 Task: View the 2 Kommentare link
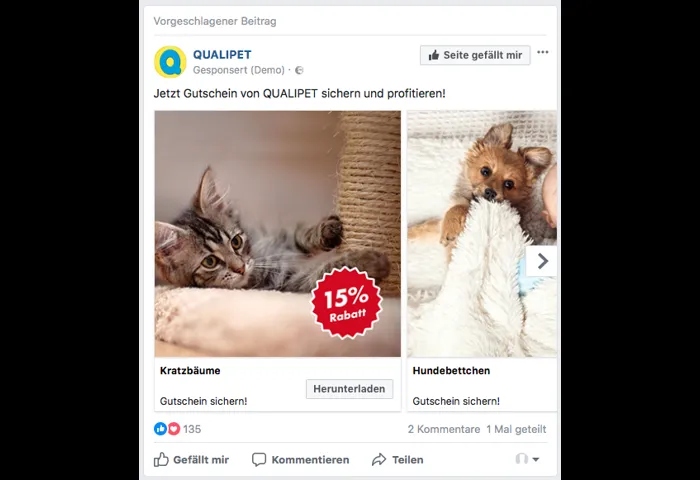pyautogui.click(x=444, y=429)
